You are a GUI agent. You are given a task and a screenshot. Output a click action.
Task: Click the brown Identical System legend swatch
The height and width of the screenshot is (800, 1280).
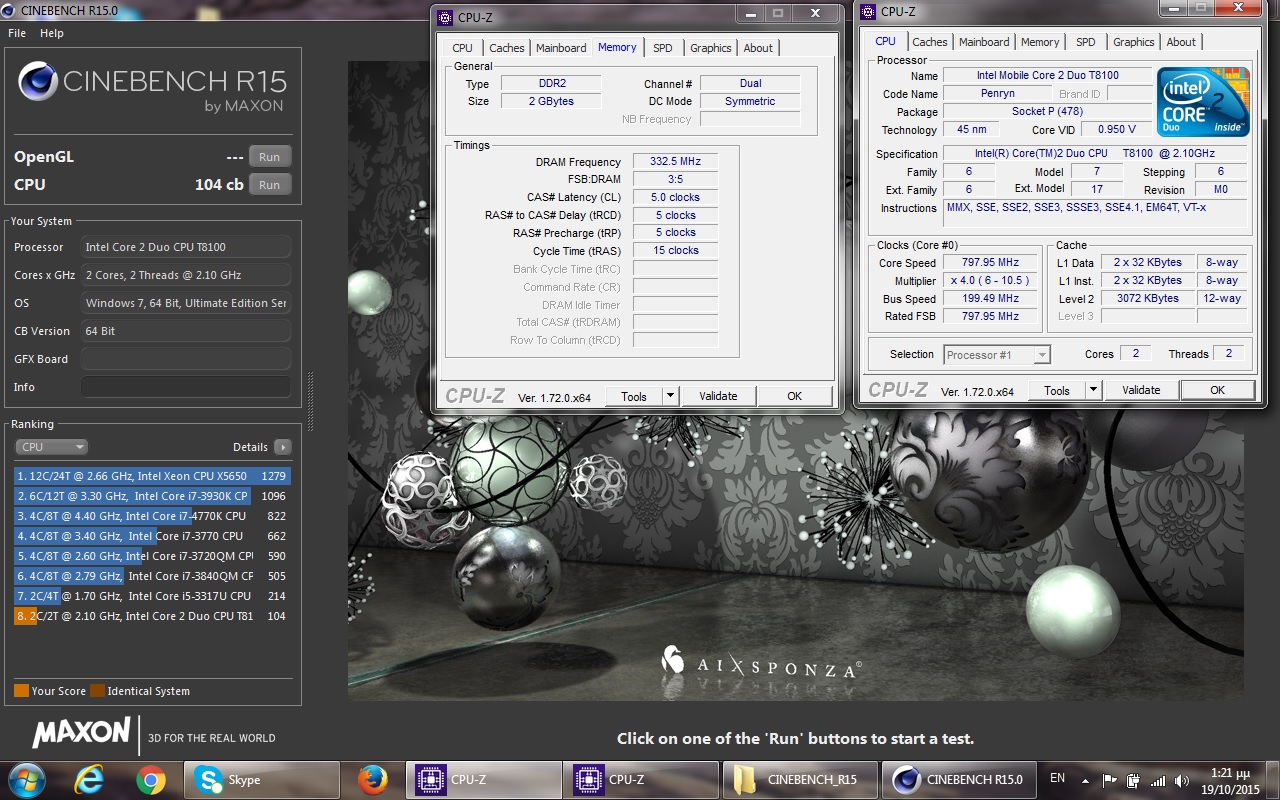point(97,691)
